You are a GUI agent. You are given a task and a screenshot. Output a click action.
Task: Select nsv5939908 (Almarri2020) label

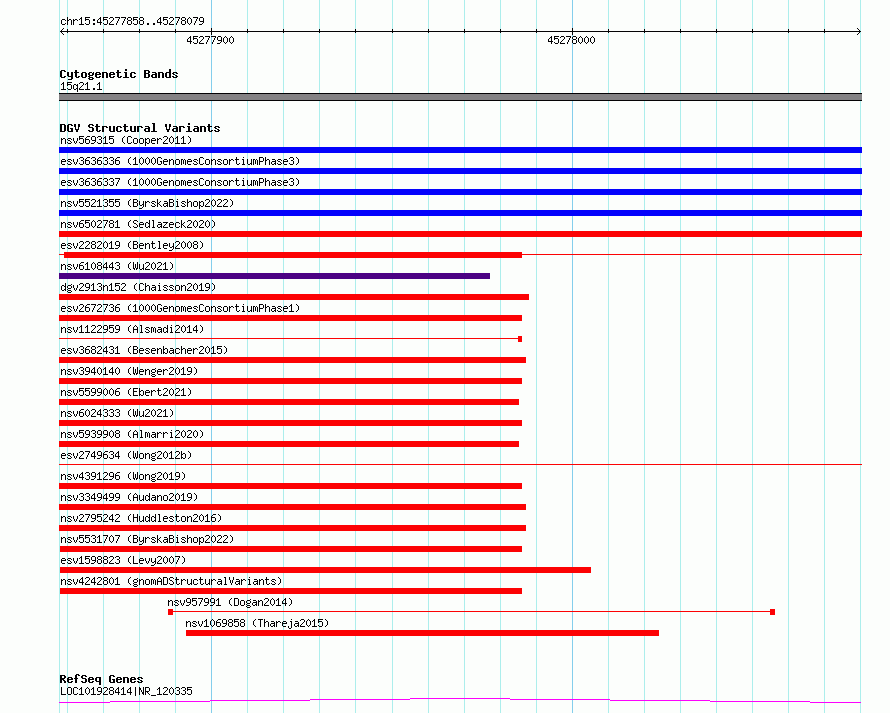pyautogui.click(x=132, y=434)
